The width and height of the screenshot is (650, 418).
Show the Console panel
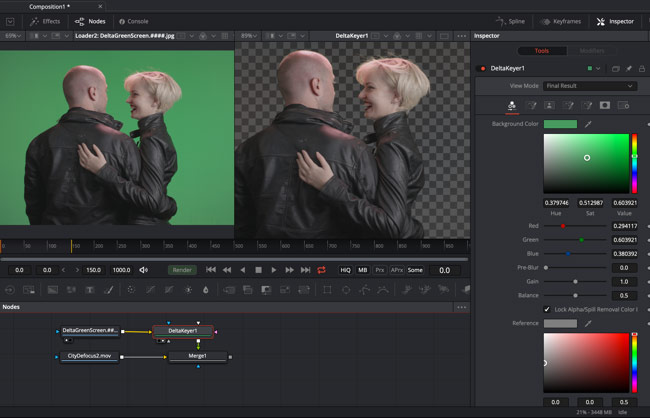click(134, 21)
